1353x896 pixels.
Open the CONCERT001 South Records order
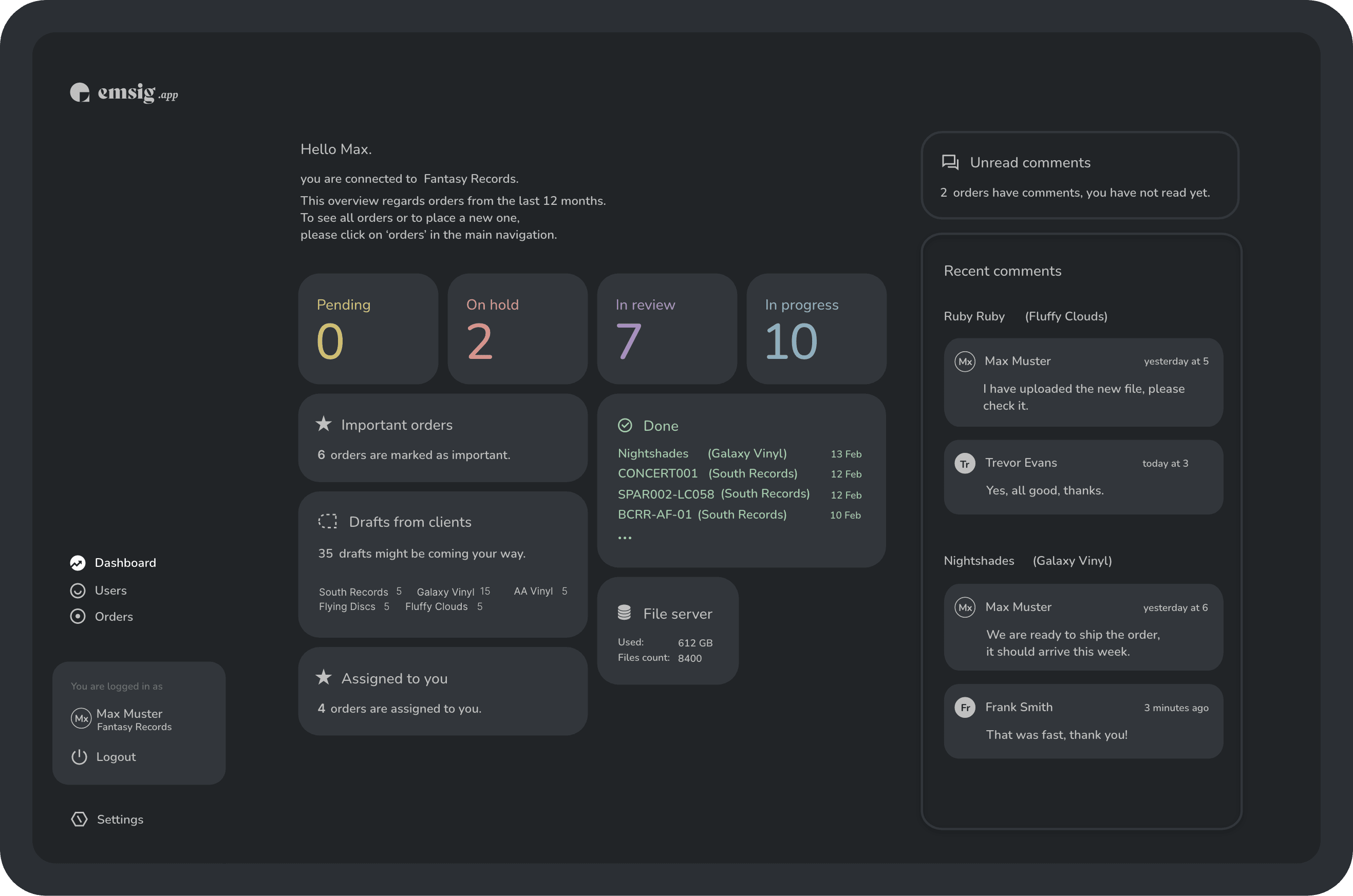click(657, 473)
